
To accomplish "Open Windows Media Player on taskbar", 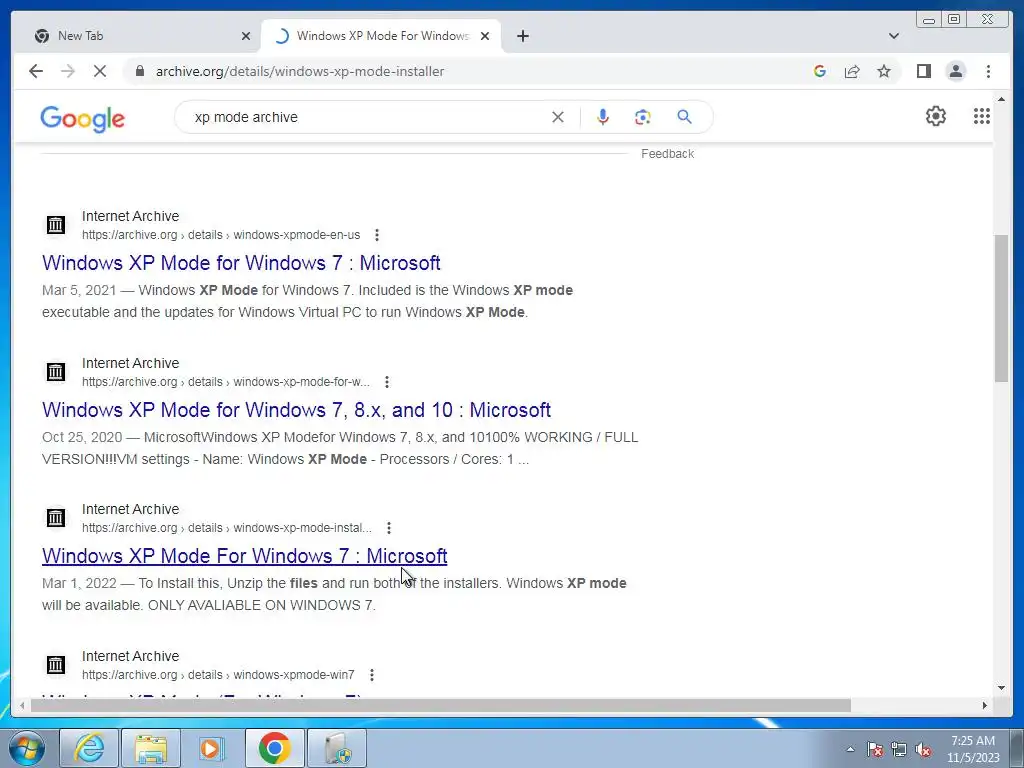I will tap(212, 748).
